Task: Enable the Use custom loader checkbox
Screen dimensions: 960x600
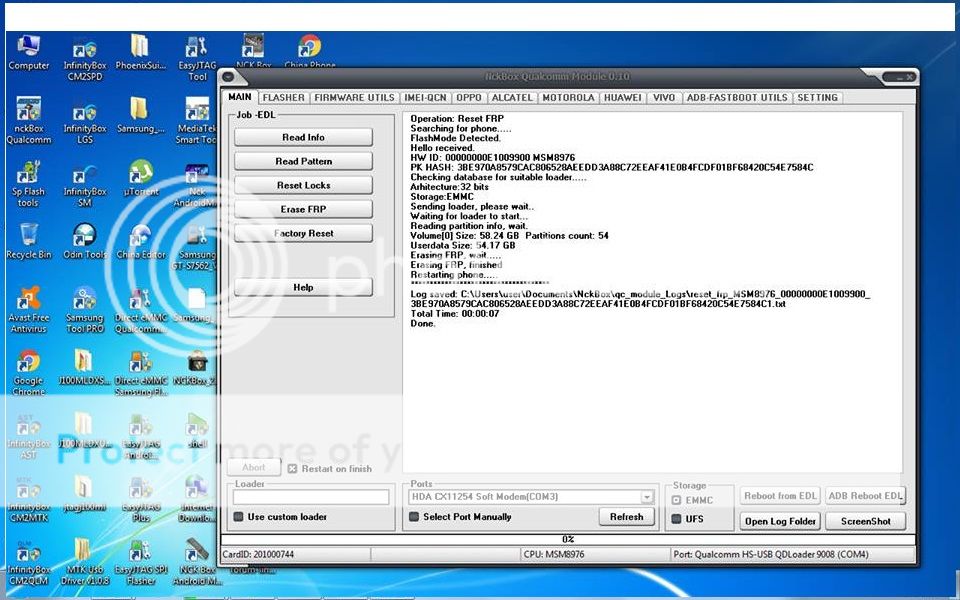Action: (x=238, y=517)
